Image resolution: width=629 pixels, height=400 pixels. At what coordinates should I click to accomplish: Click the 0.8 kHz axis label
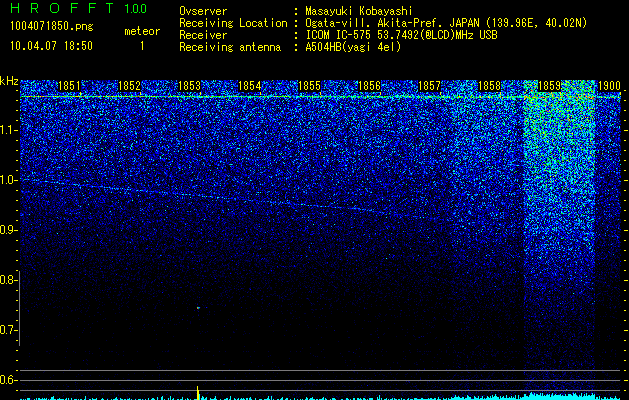coord(9,280)
